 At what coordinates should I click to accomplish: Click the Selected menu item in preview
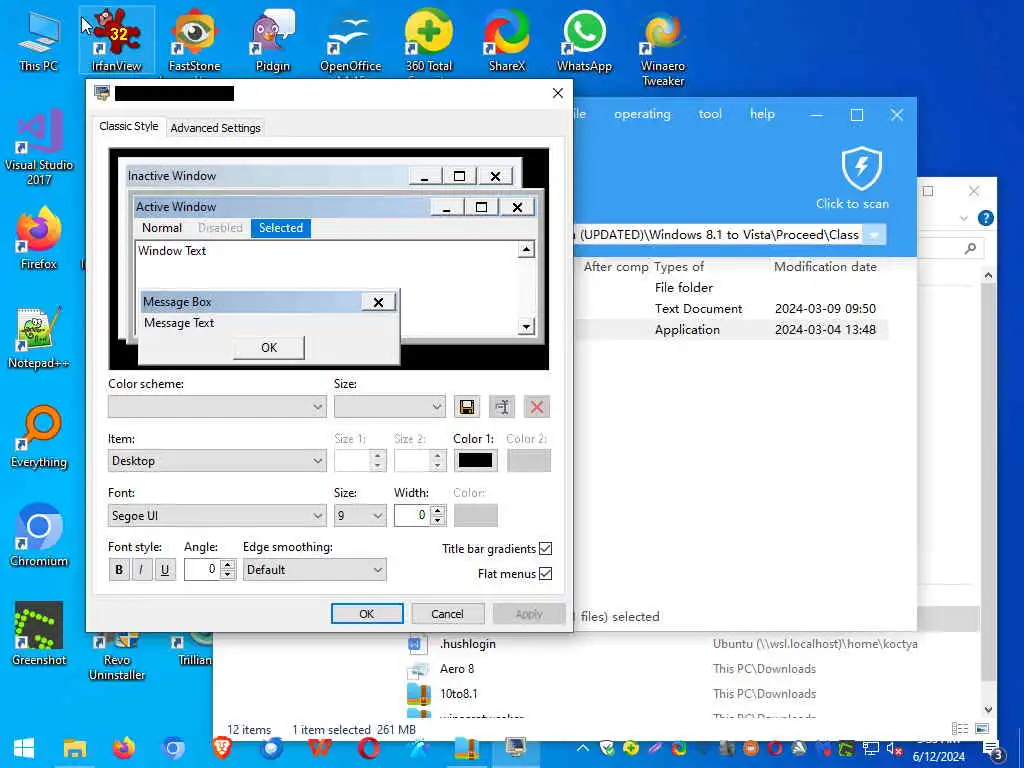coord(281,228)
